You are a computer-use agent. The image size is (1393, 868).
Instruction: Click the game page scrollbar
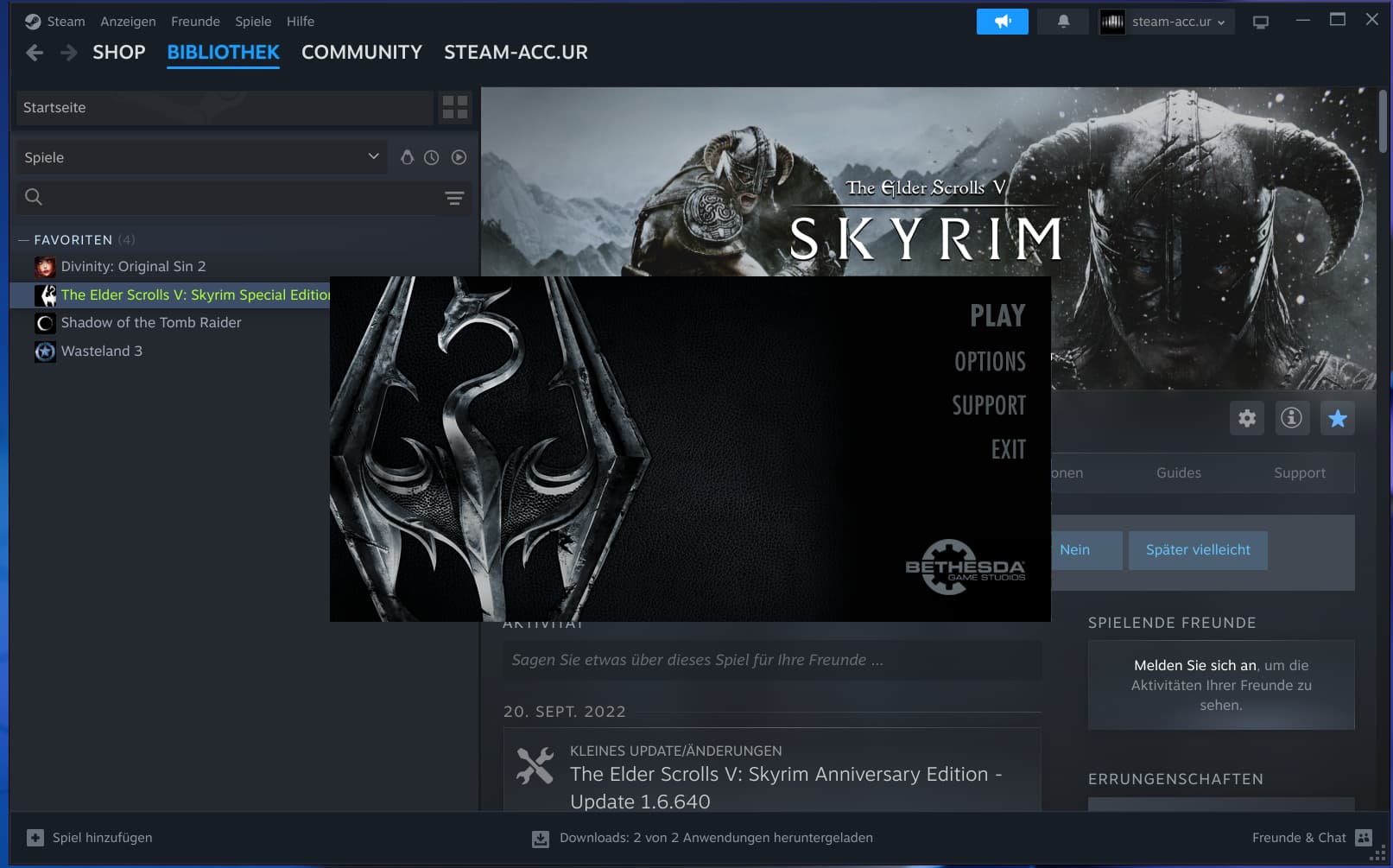[x=1384, y=121]
